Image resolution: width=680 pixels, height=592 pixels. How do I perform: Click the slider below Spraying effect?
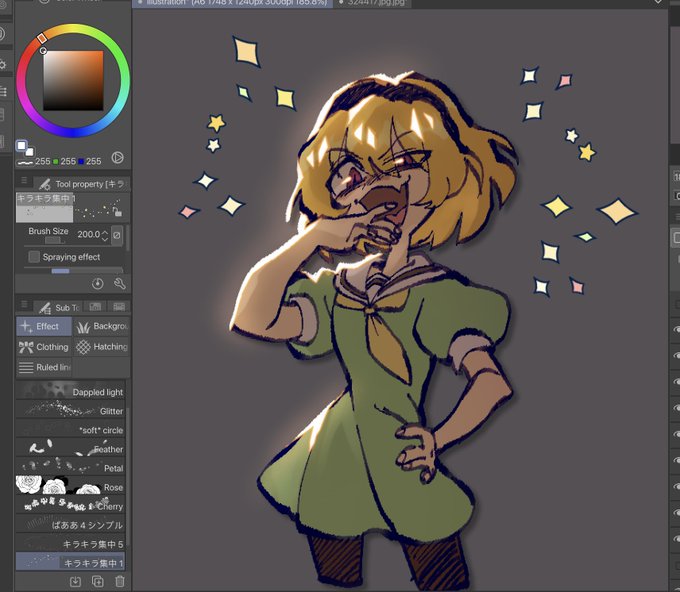coord(74,271)
